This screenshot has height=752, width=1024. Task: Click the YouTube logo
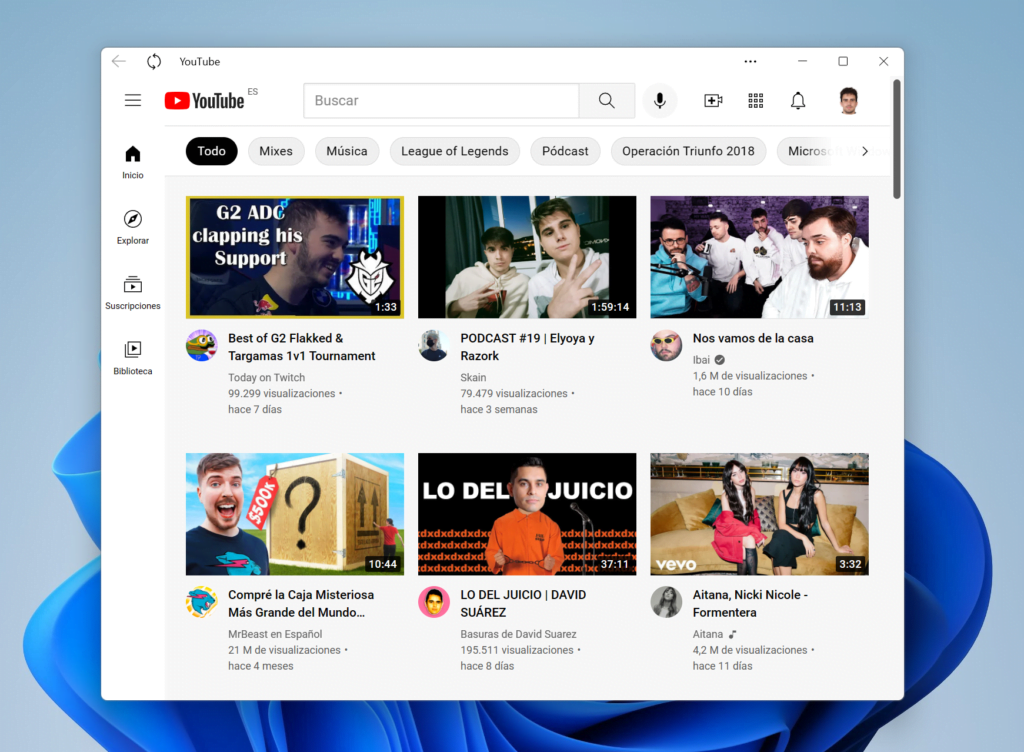205,100
